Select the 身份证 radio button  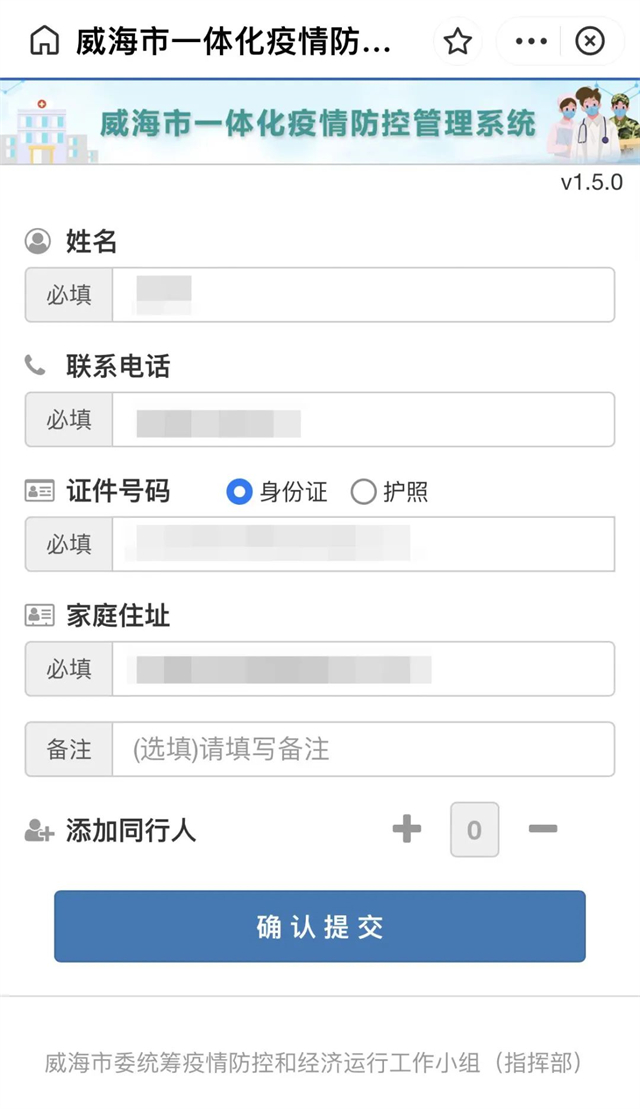(239, 492)
